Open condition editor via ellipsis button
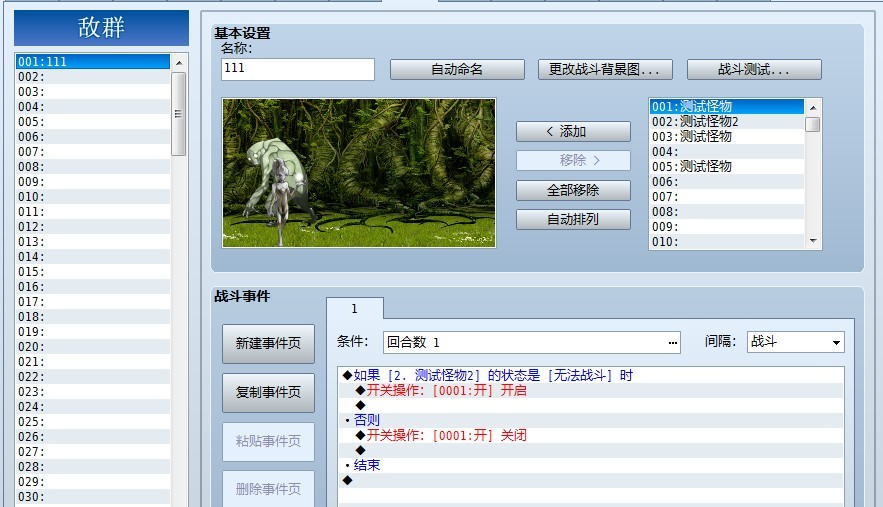Screen dimensions: 883x507 pyautogui.click(x=672, y=343)
